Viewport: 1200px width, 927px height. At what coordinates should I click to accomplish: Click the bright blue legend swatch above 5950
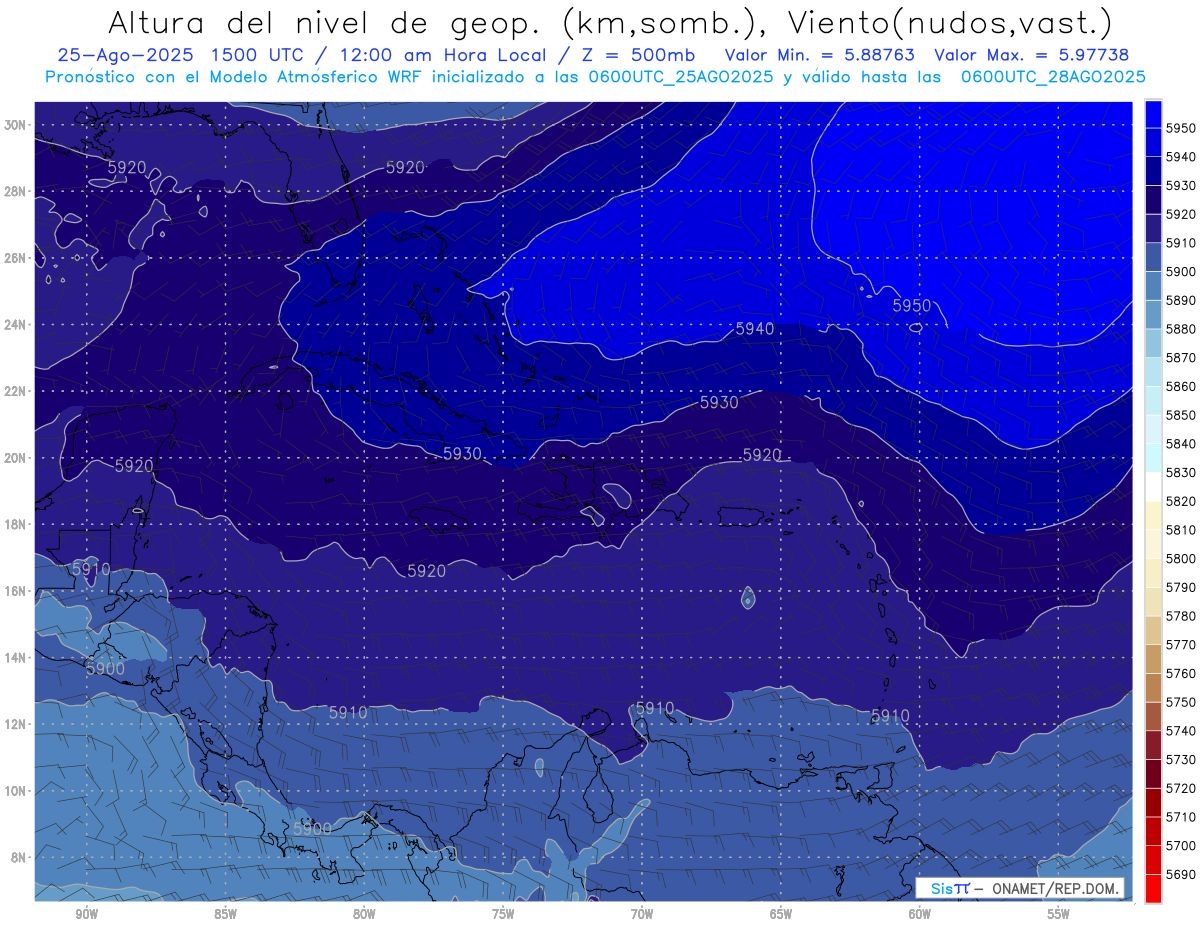coord(1153,115)
